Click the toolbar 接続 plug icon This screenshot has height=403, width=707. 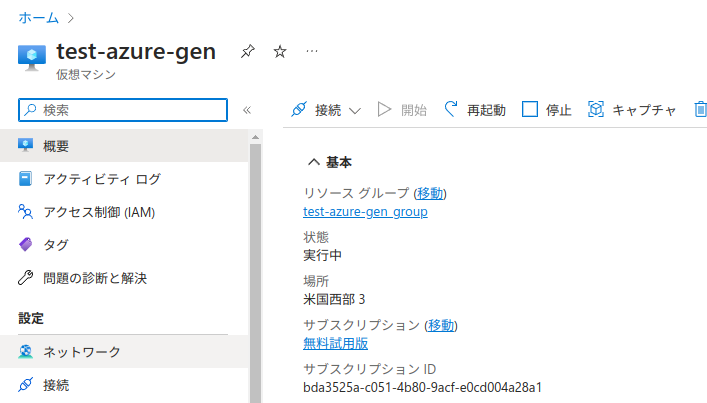click(x=298, y=109)
